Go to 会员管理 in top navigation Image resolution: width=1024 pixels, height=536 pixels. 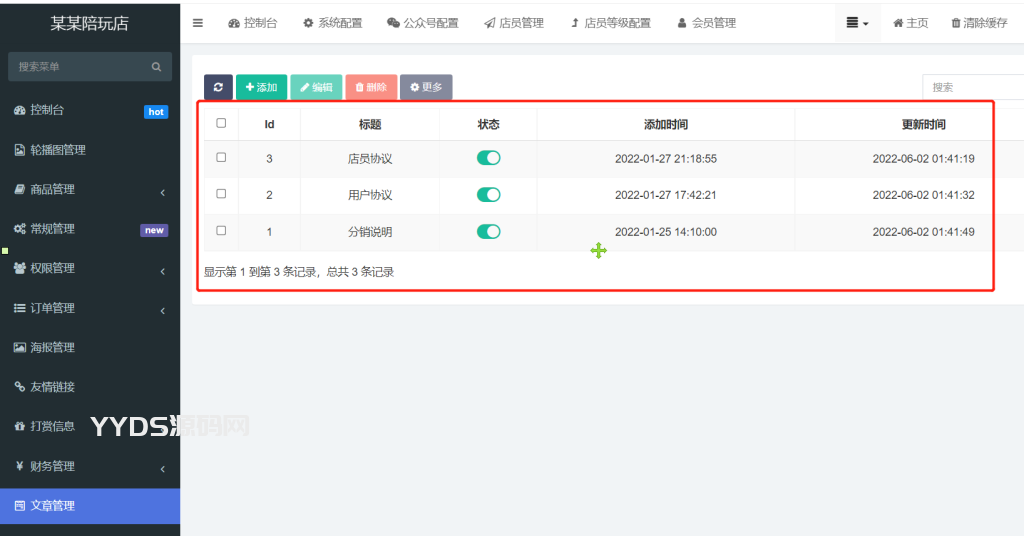706,23
